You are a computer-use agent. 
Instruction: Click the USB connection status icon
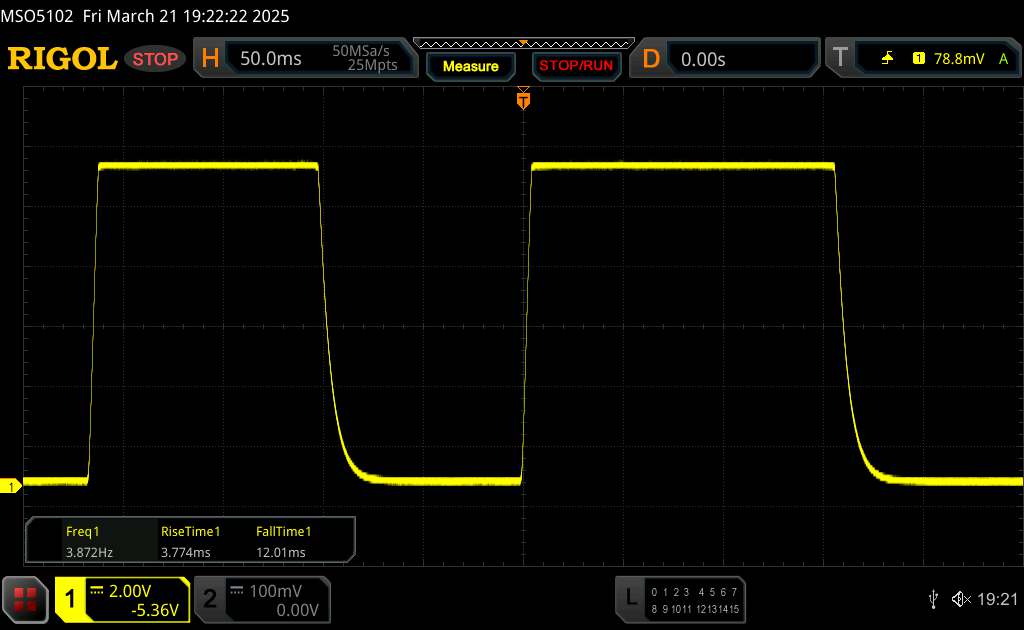pyautogui.click(x=933, y=598)
